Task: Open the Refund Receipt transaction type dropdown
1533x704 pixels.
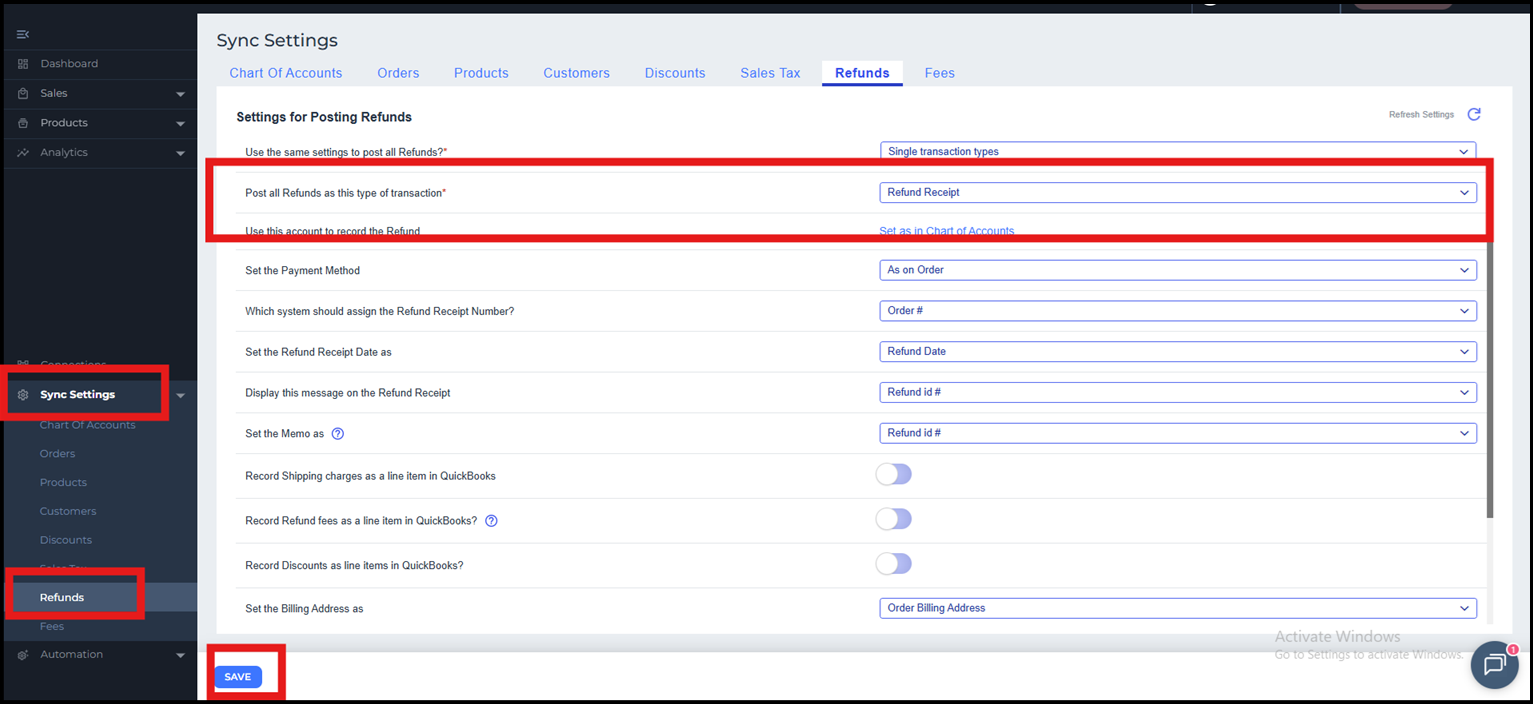Action: (x=1177, y=193)
